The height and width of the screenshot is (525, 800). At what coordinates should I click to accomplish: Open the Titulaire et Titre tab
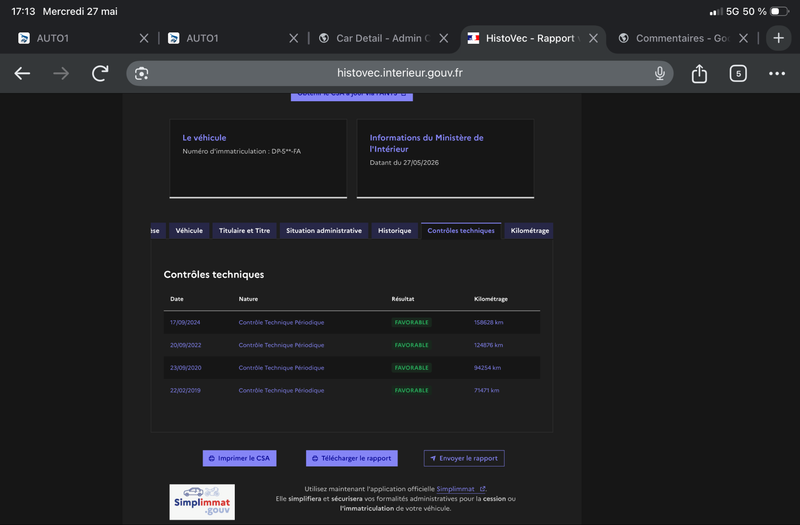pos(244,231)
